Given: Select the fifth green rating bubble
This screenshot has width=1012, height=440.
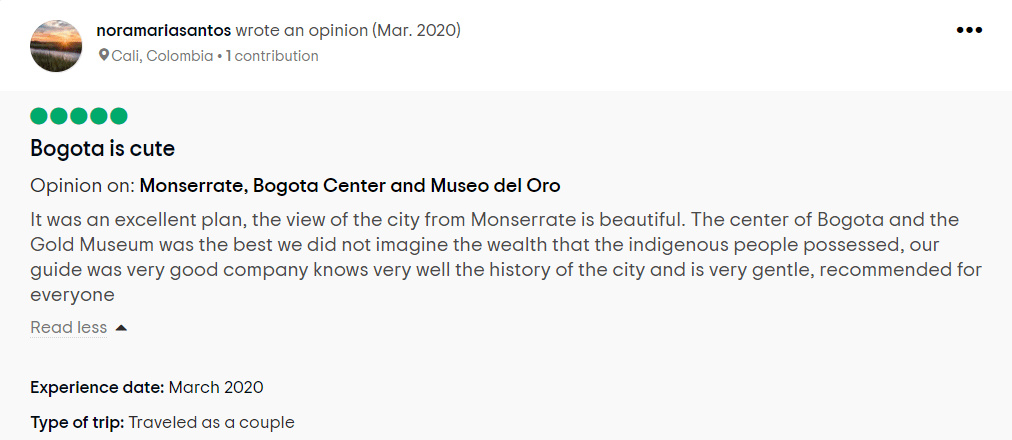Looking at the screenshot, I should [x=119, y=116].
